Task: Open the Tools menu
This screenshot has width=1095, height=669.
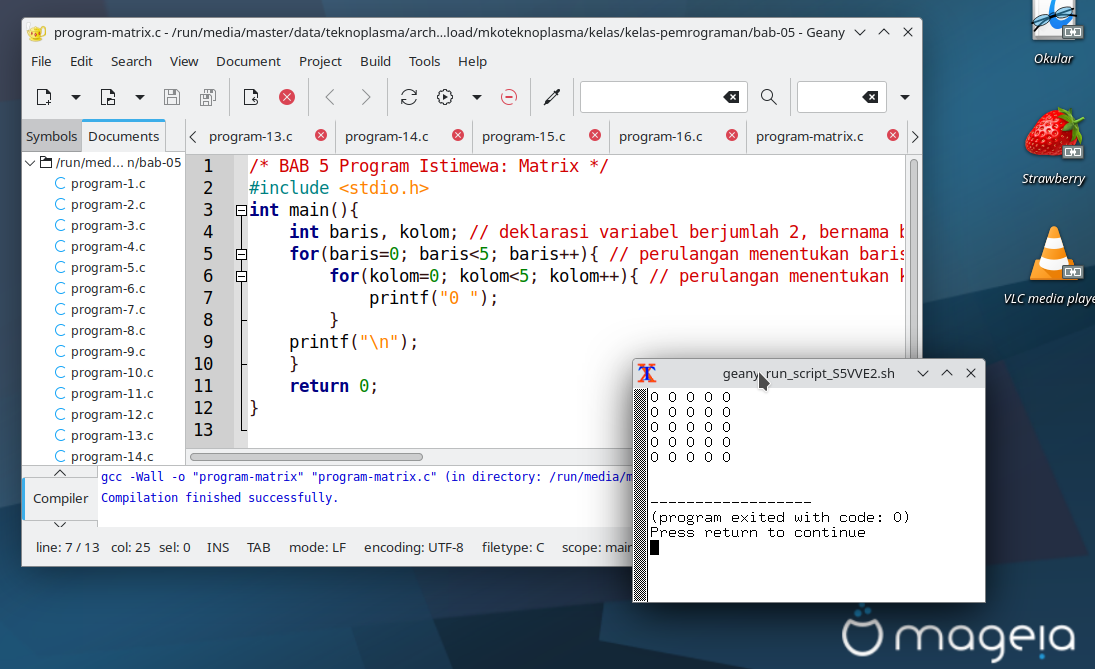Action: tap(424, 61)
